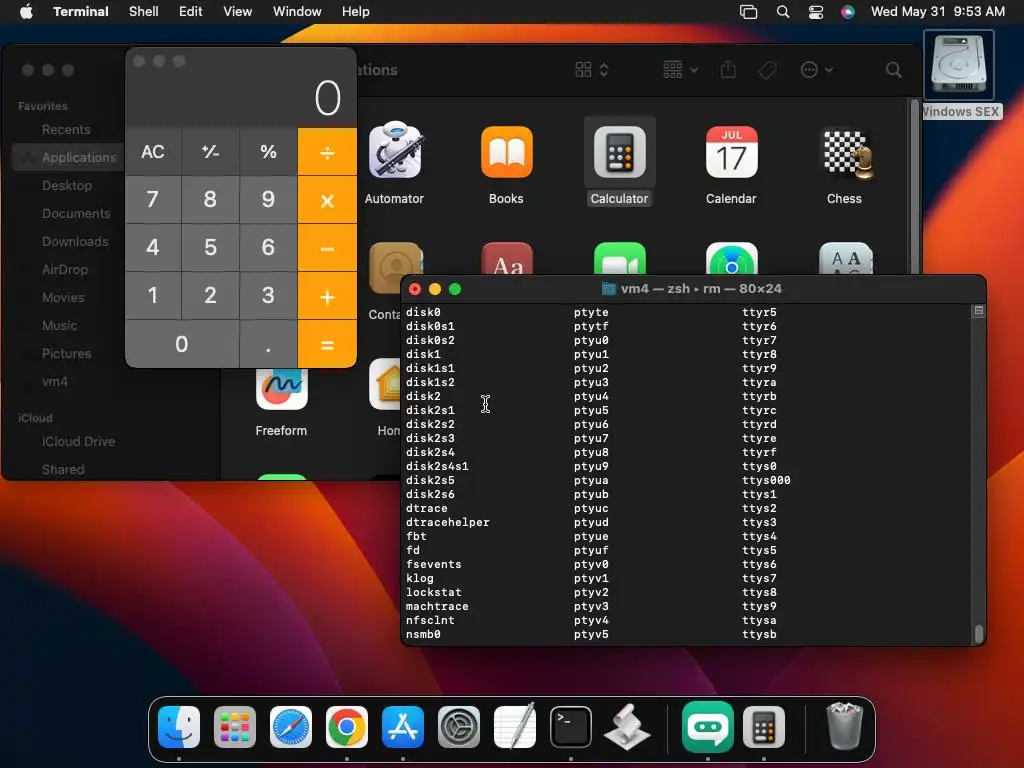Open the Calendar app icon in Finder

click(x=731, y=152)
